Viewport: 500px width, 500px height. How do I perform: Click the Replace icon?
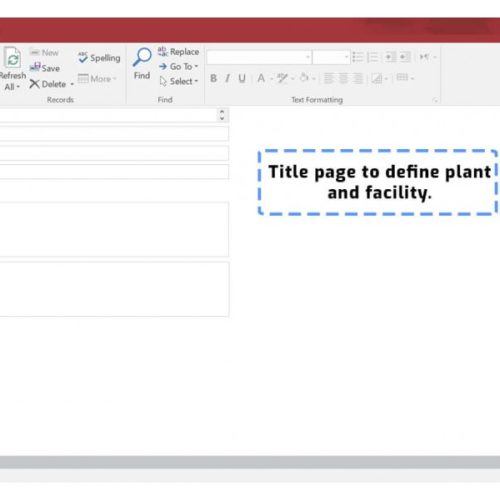[x=178, y=52]
